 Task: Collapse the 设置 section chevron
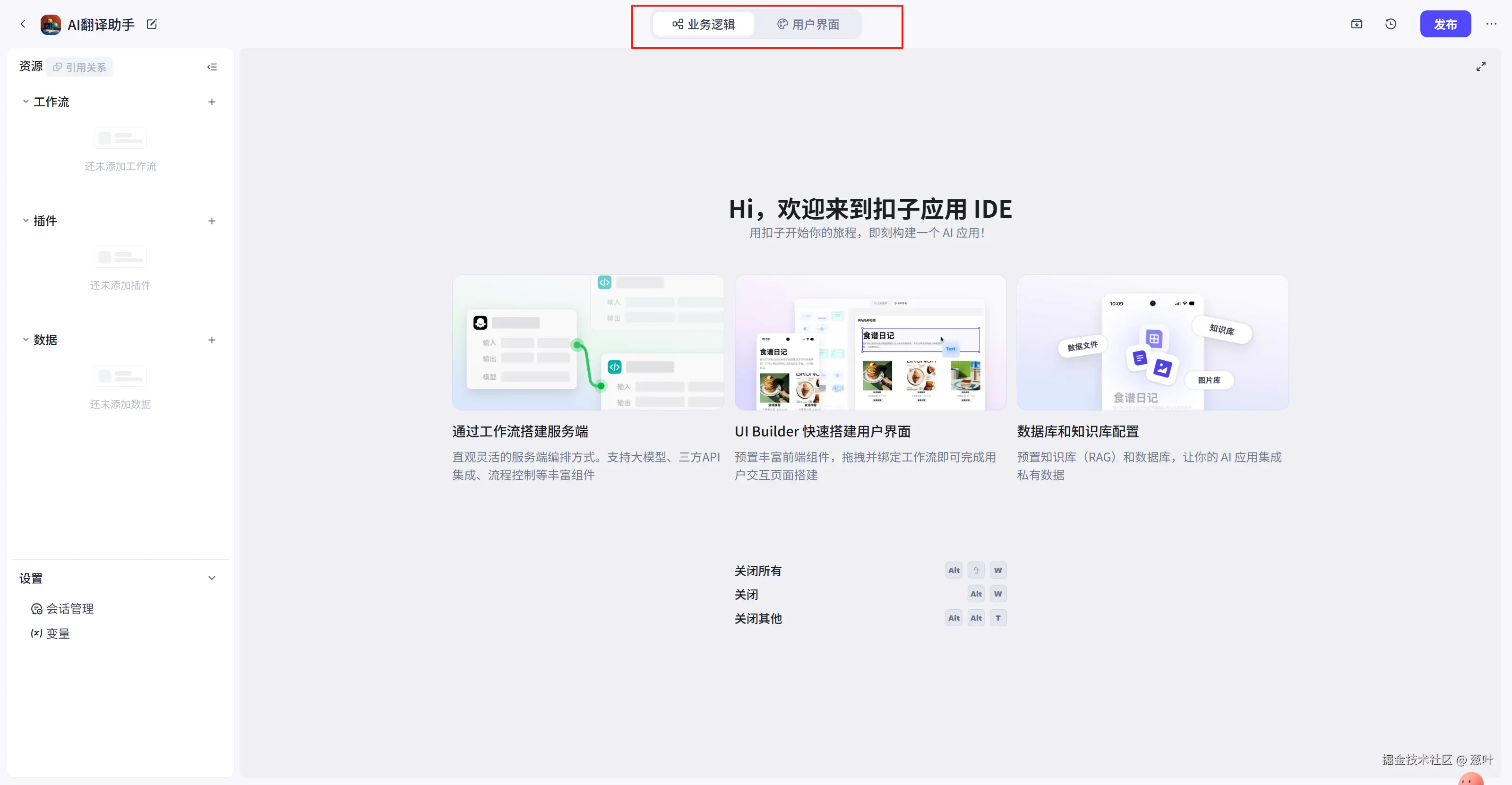(x=212, y=578)
